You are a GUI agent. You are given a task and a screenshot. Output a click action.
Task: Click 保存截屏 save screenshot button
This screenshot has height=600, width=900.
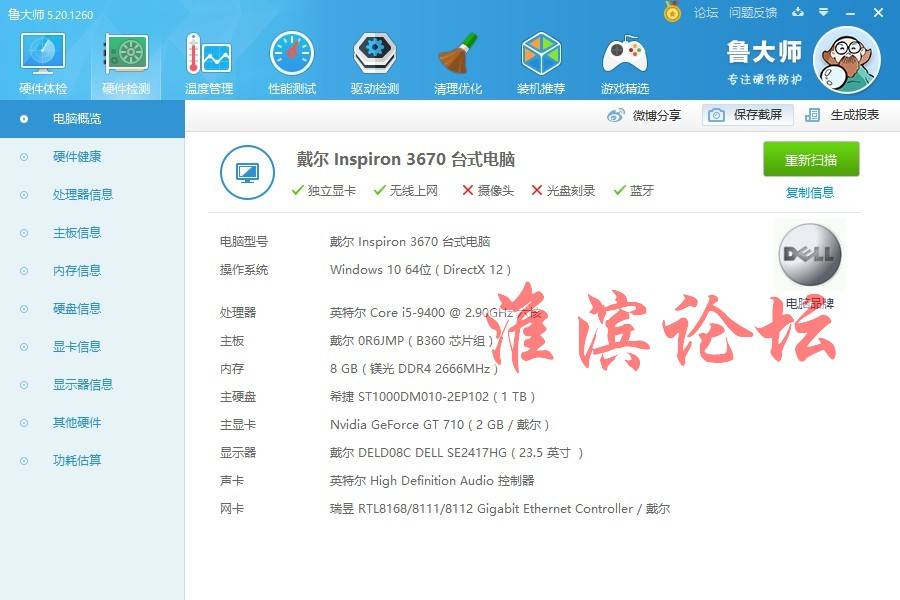(747, 115)
